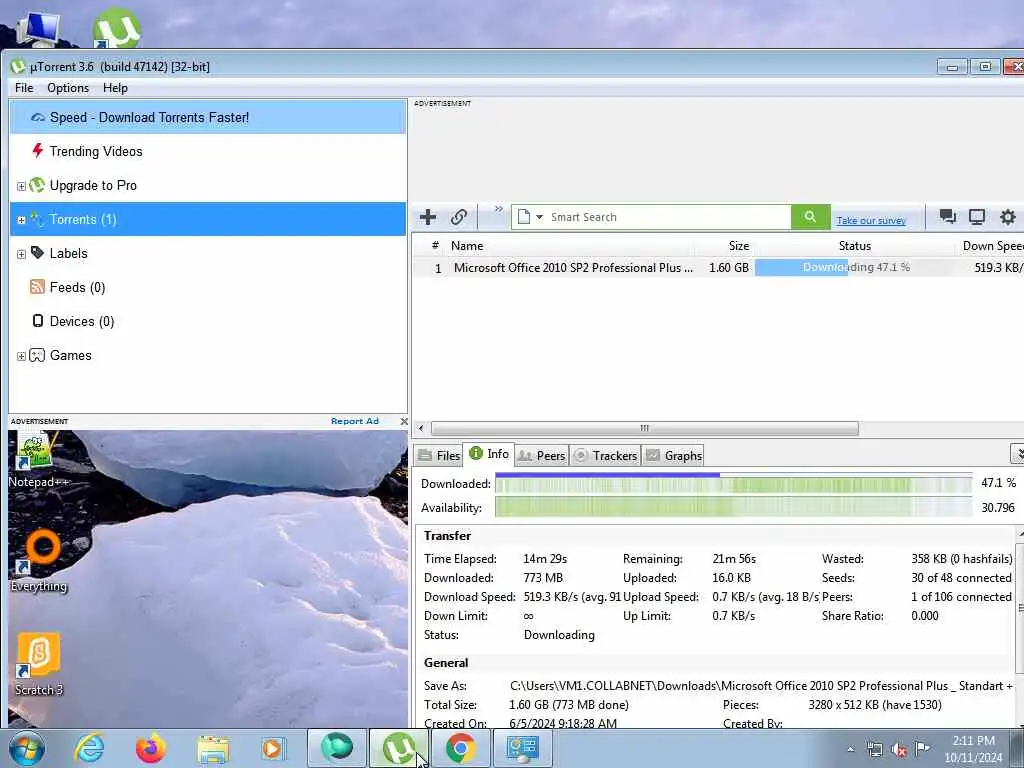Open the remote monitor icon in toolbar
This screenshot has width=1024, height=768.
(977, 217)
